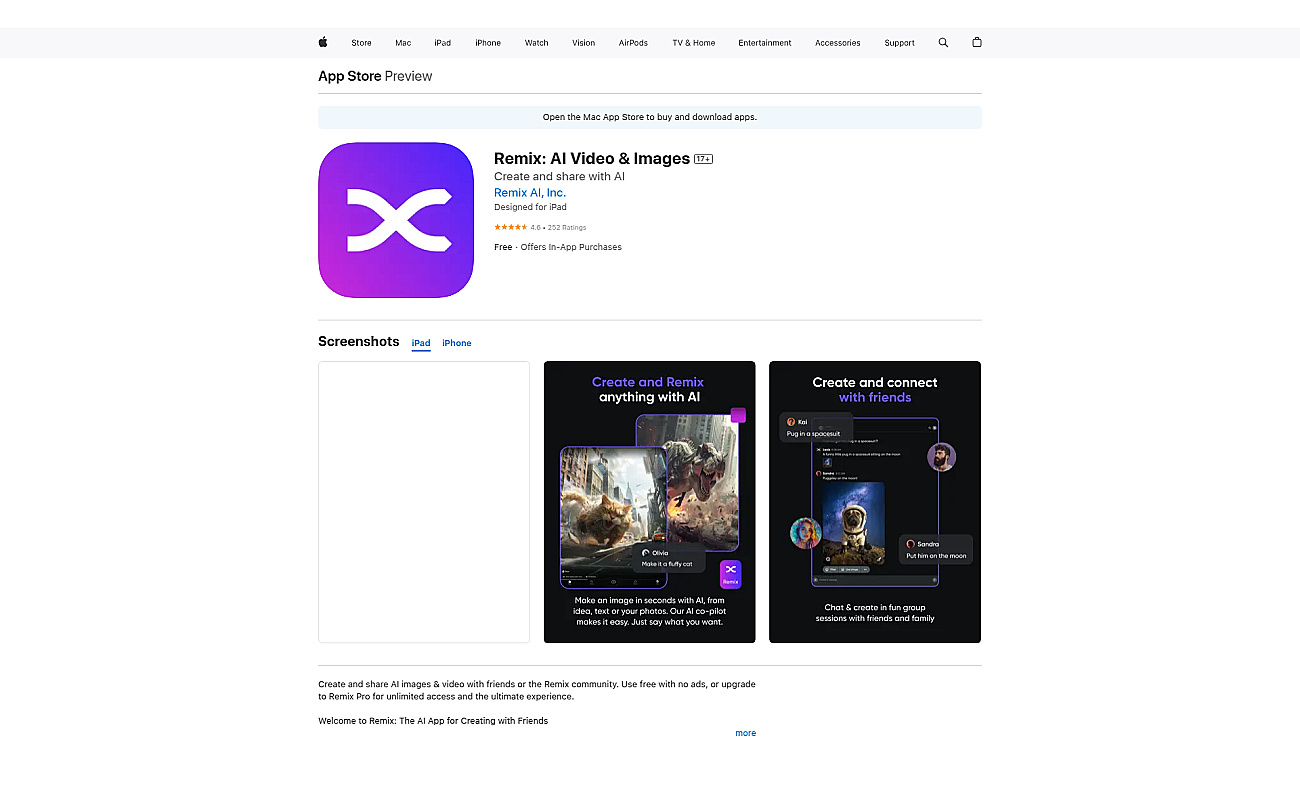Screen dimensions: 1300x788
Task: Open the AirPods menu item
Action: pyautogui.click(x=633, y=43)
